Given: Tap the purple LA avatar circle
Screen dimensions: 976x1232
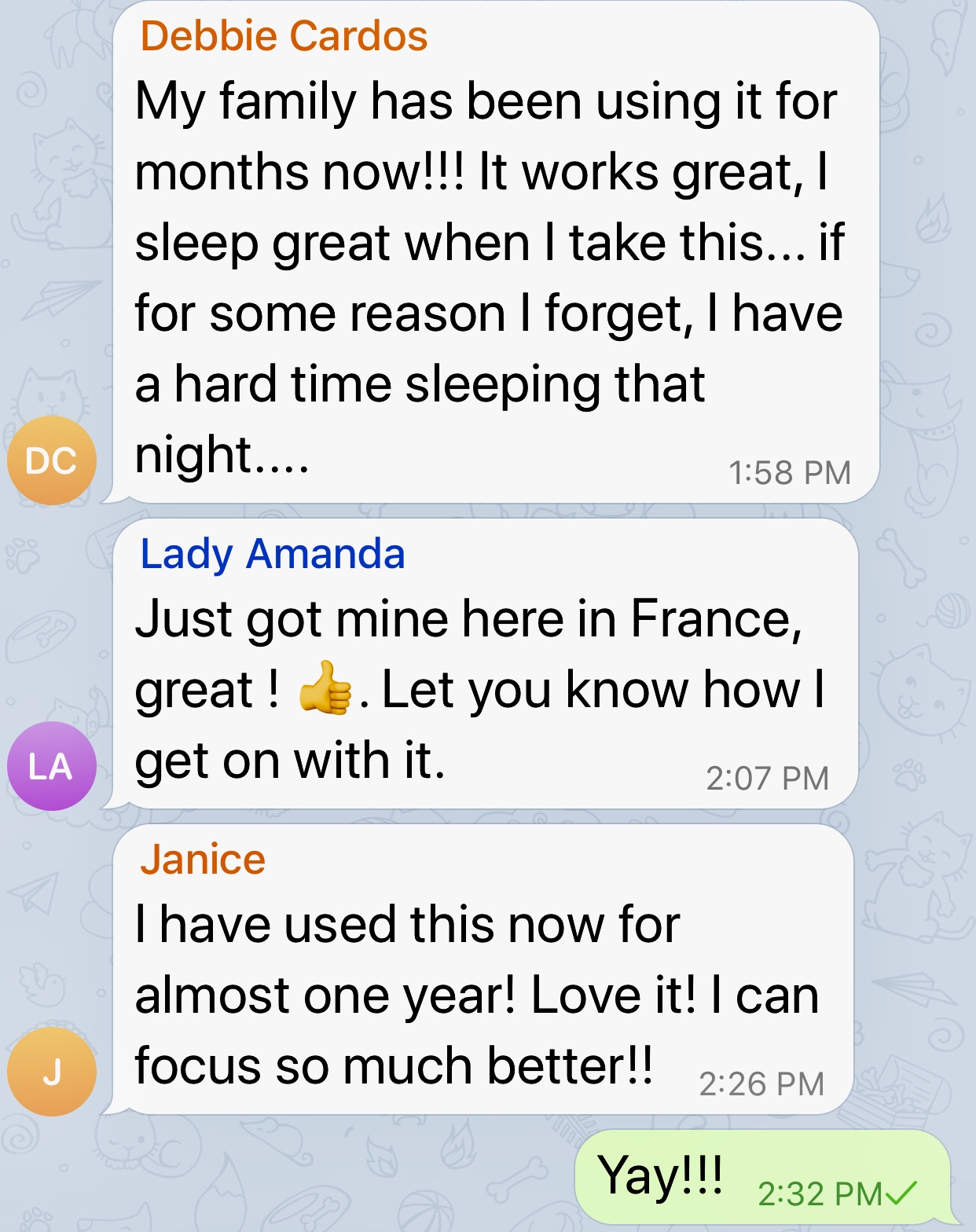Looking at the screenshot, I should 51,766.
